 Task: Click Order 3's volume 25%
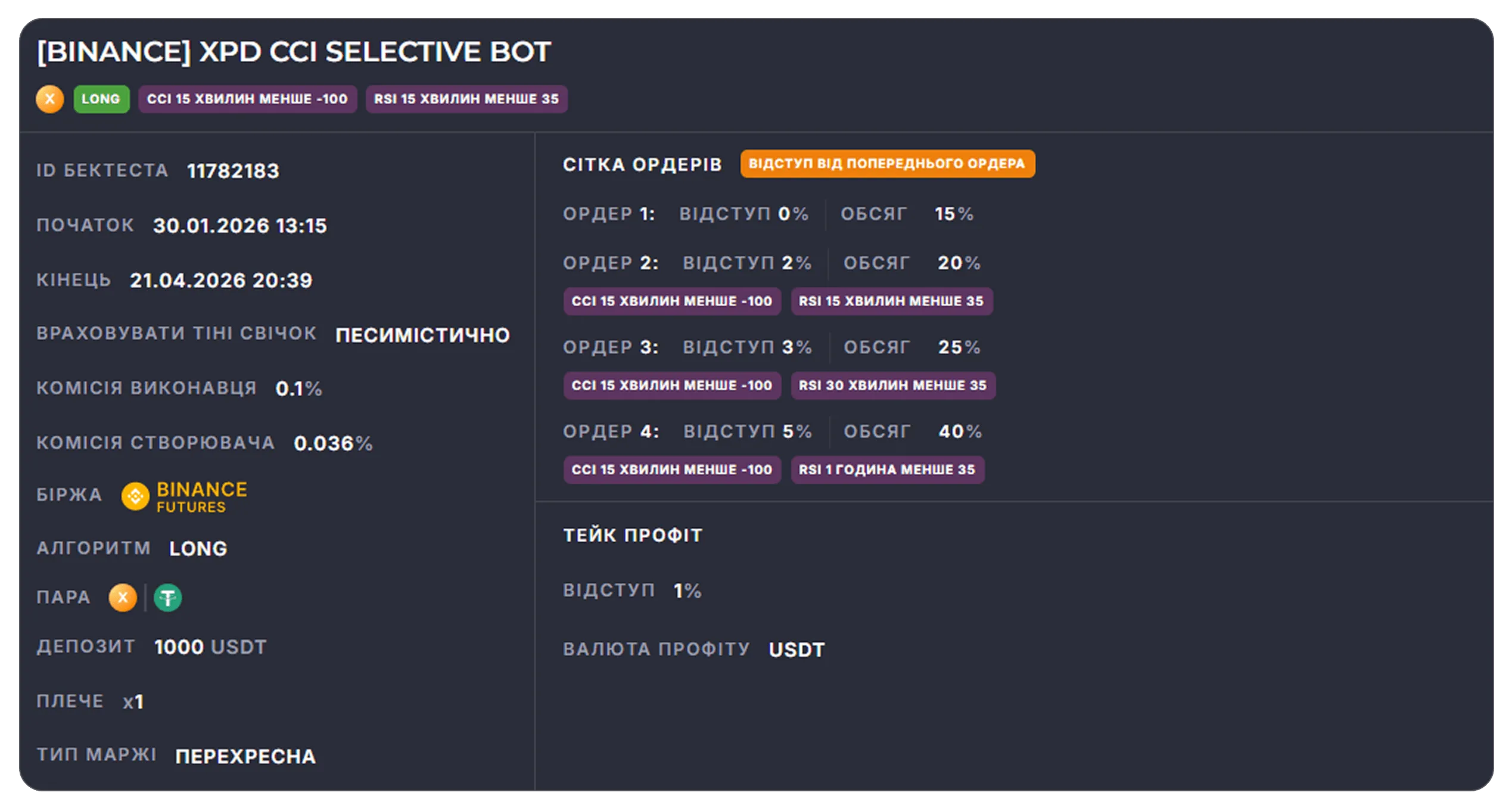click(959, 347)
